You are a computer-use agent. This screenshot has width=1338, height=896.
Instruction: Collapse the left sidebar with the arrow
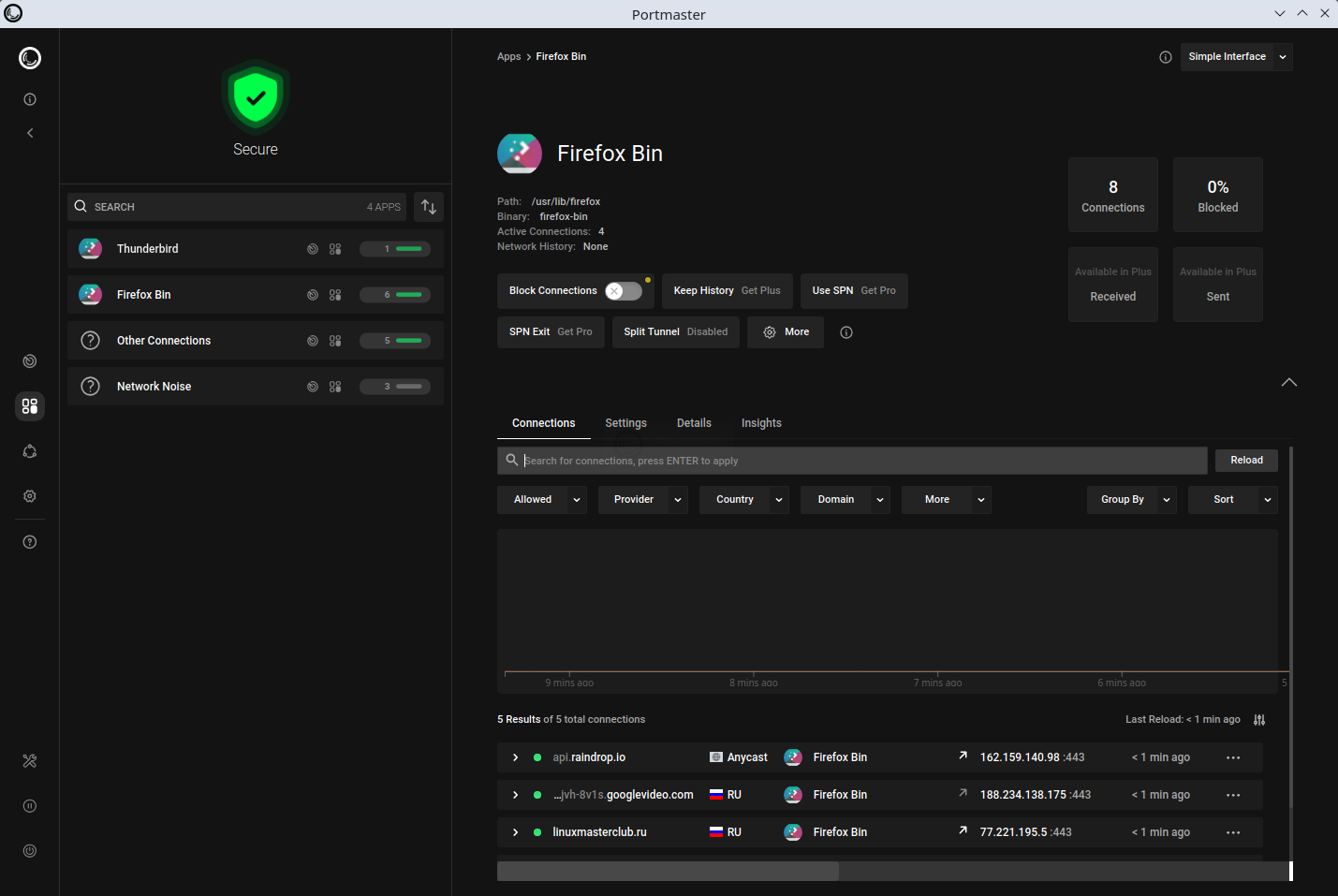(30, 133)
